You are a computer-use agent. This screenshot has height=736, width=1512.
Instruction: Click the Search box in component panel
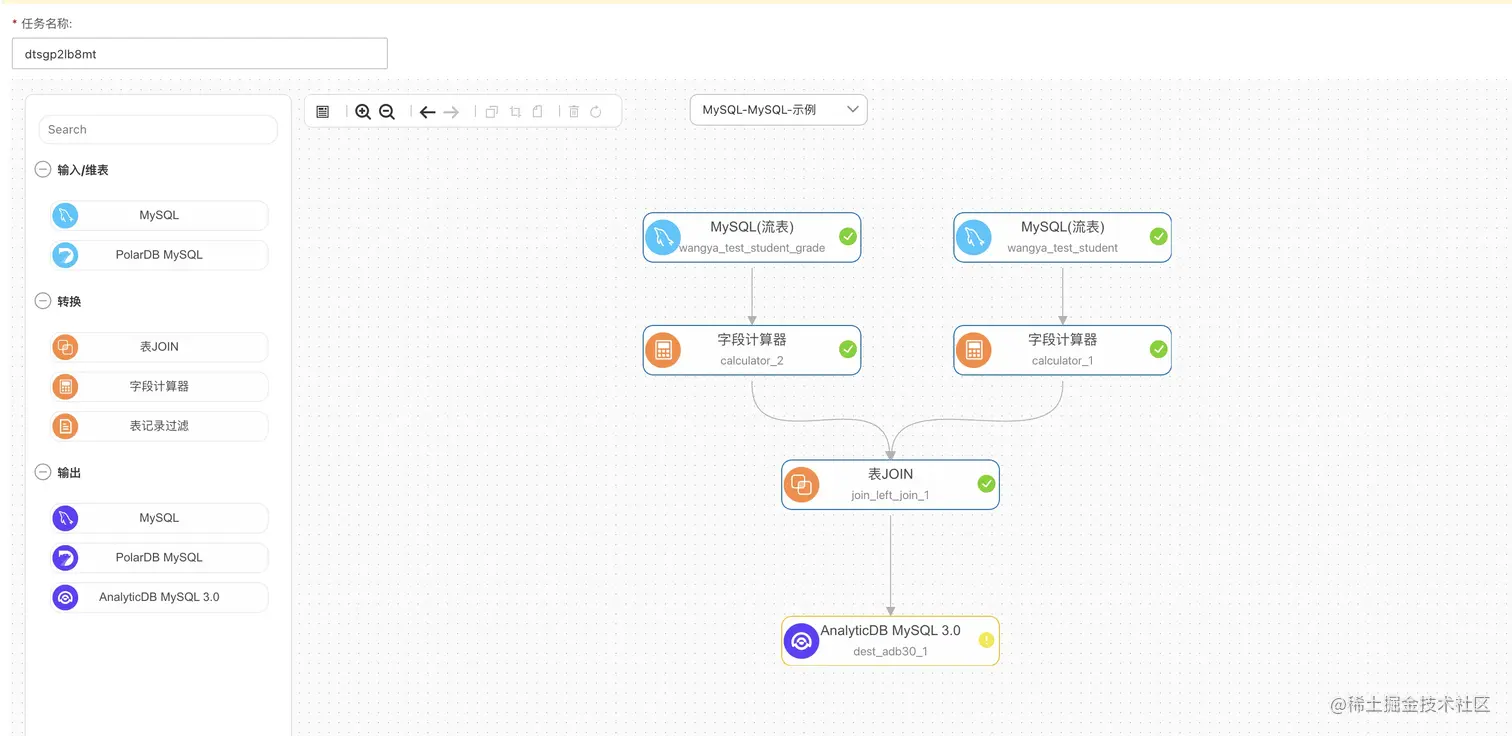(158, 129)
